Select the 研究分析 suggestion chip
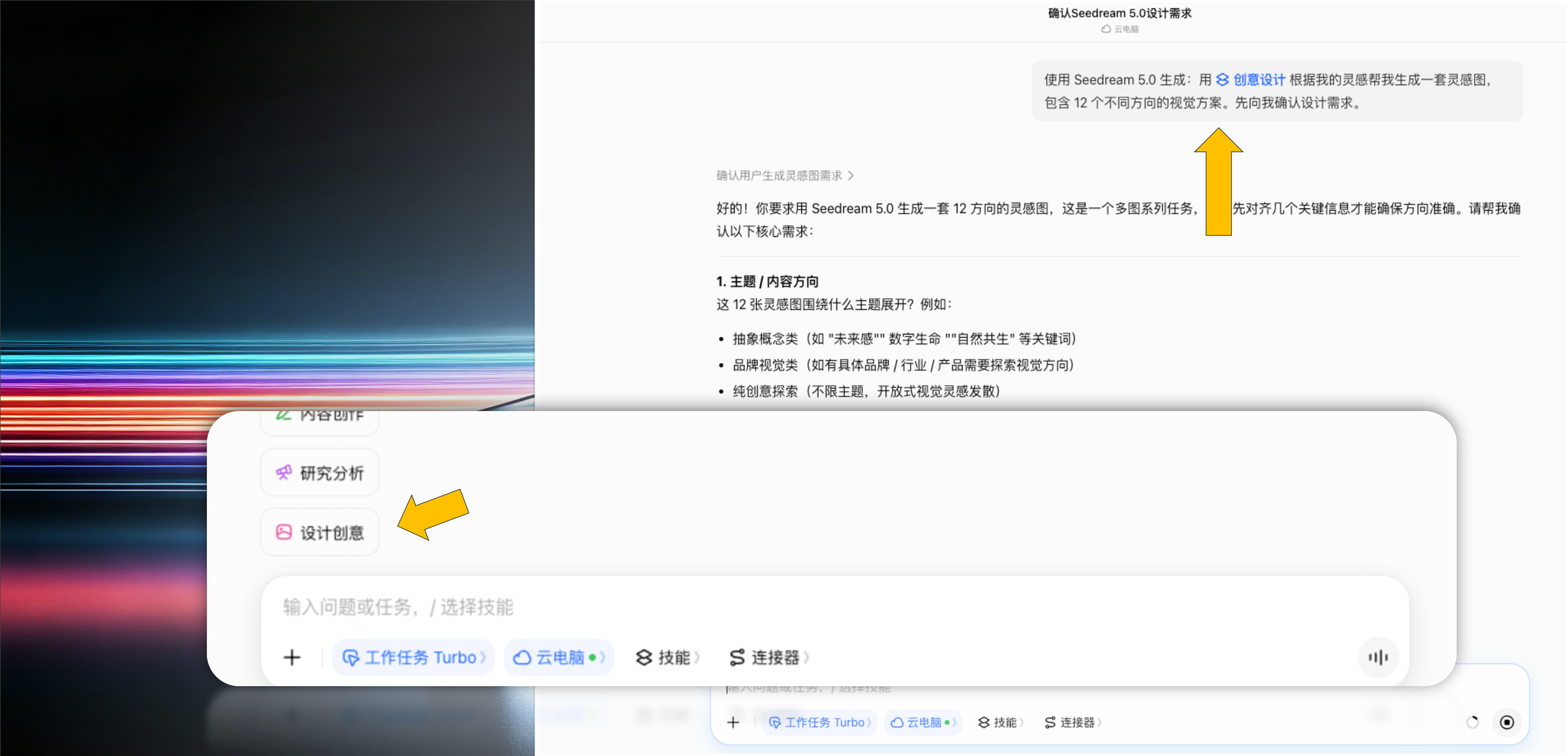This screenshot has height=756, width=1568. pyautogui.click(x=320, y=473)
